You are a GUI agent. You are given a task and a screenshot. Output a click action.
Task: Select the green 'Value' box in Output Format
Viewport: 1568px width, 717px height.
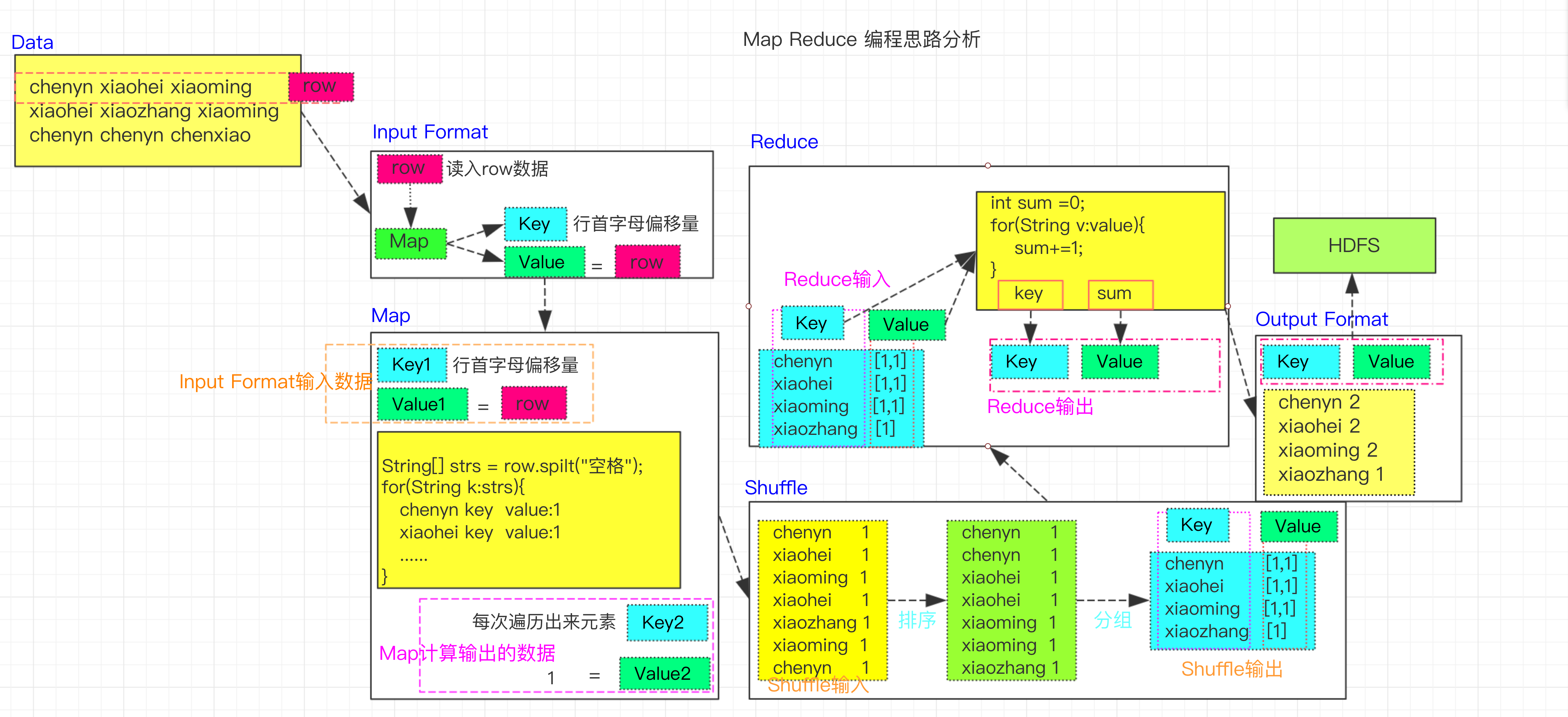[x=1391, y=362]
